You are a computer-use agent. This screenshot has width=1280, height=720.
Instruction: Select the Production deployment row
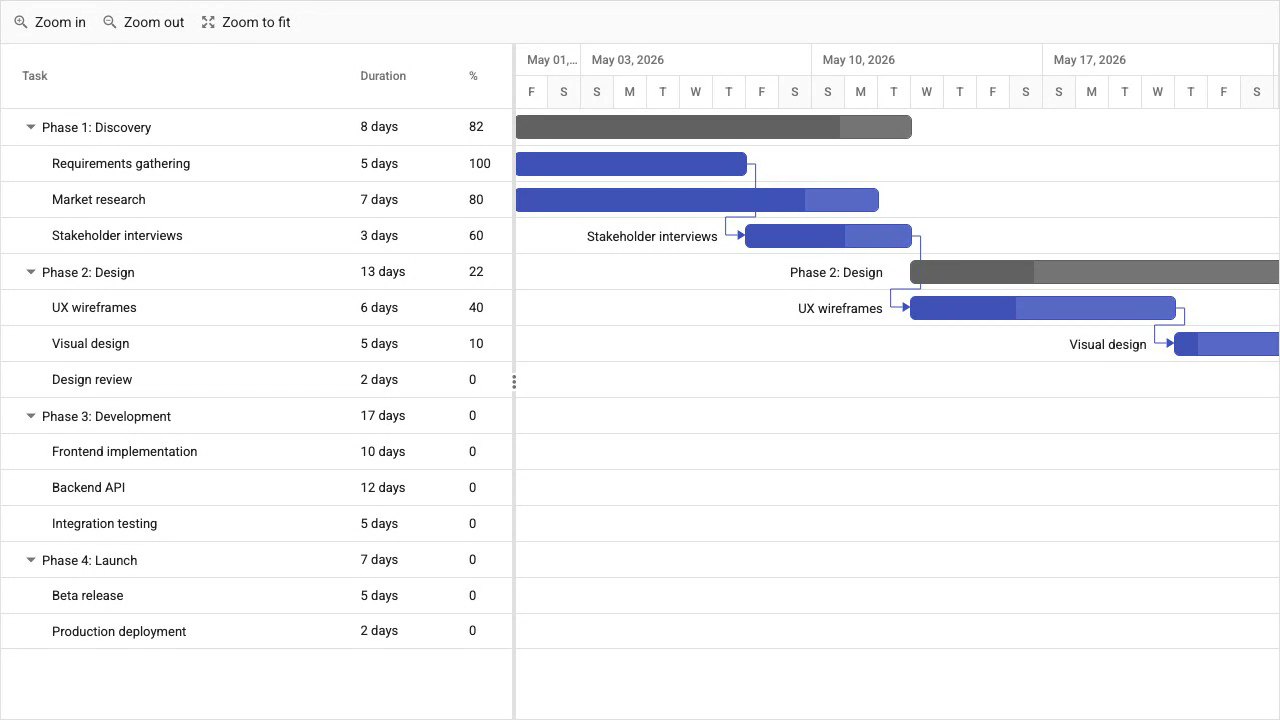256,632
